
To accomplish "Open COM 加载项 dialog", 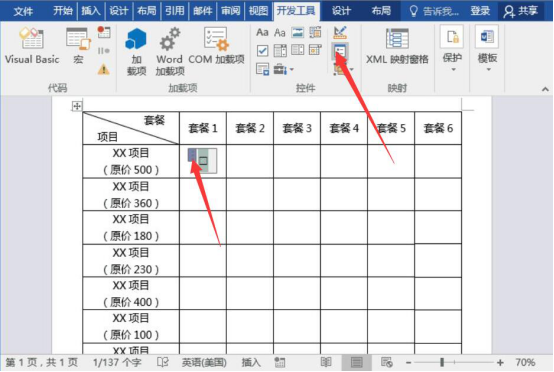I will coord(216,46).
